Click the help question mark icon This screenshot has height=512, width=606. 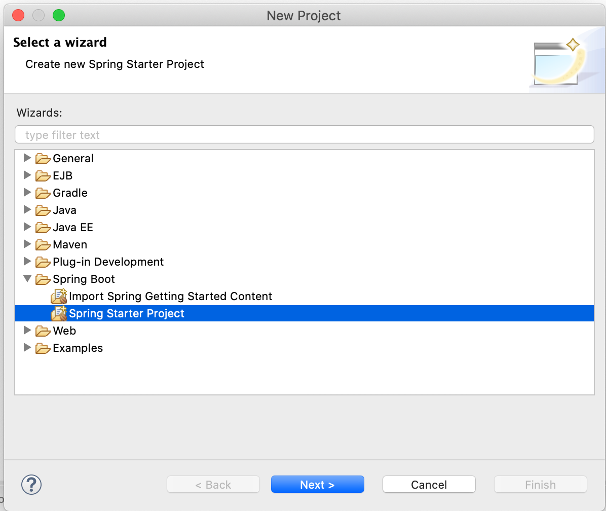point(31,484)
